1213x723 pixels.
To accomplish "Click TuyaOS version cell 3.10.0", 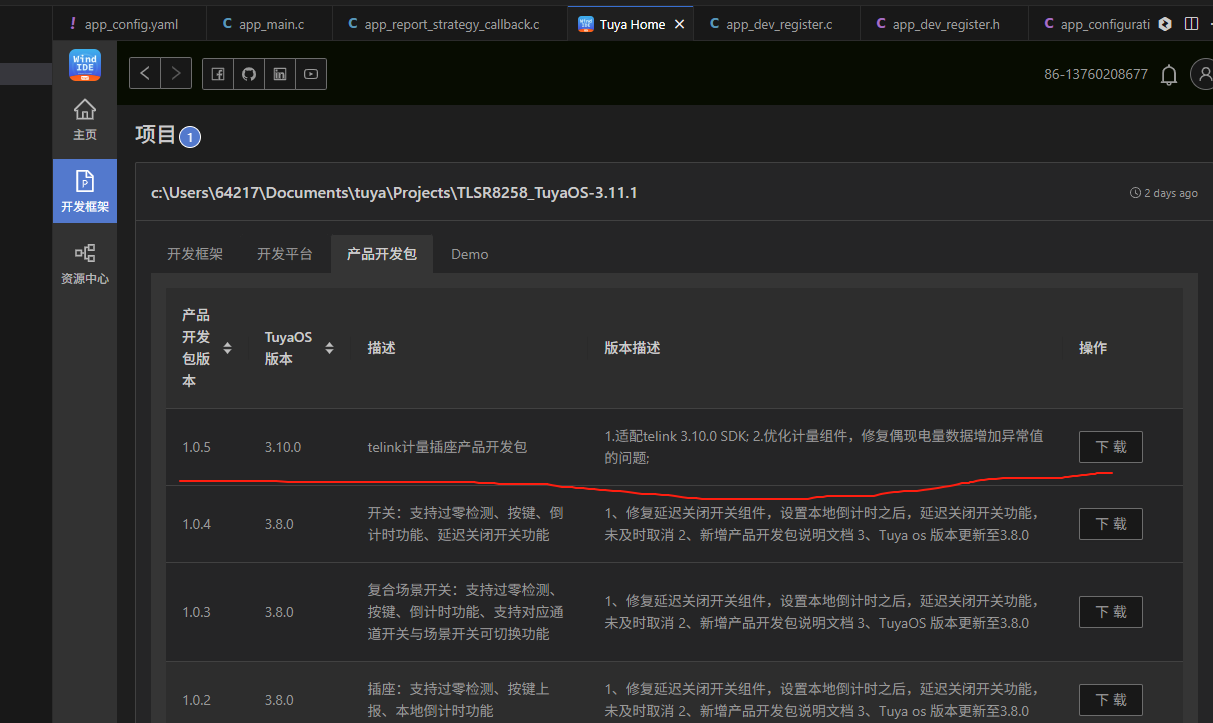I will [283, 447].
